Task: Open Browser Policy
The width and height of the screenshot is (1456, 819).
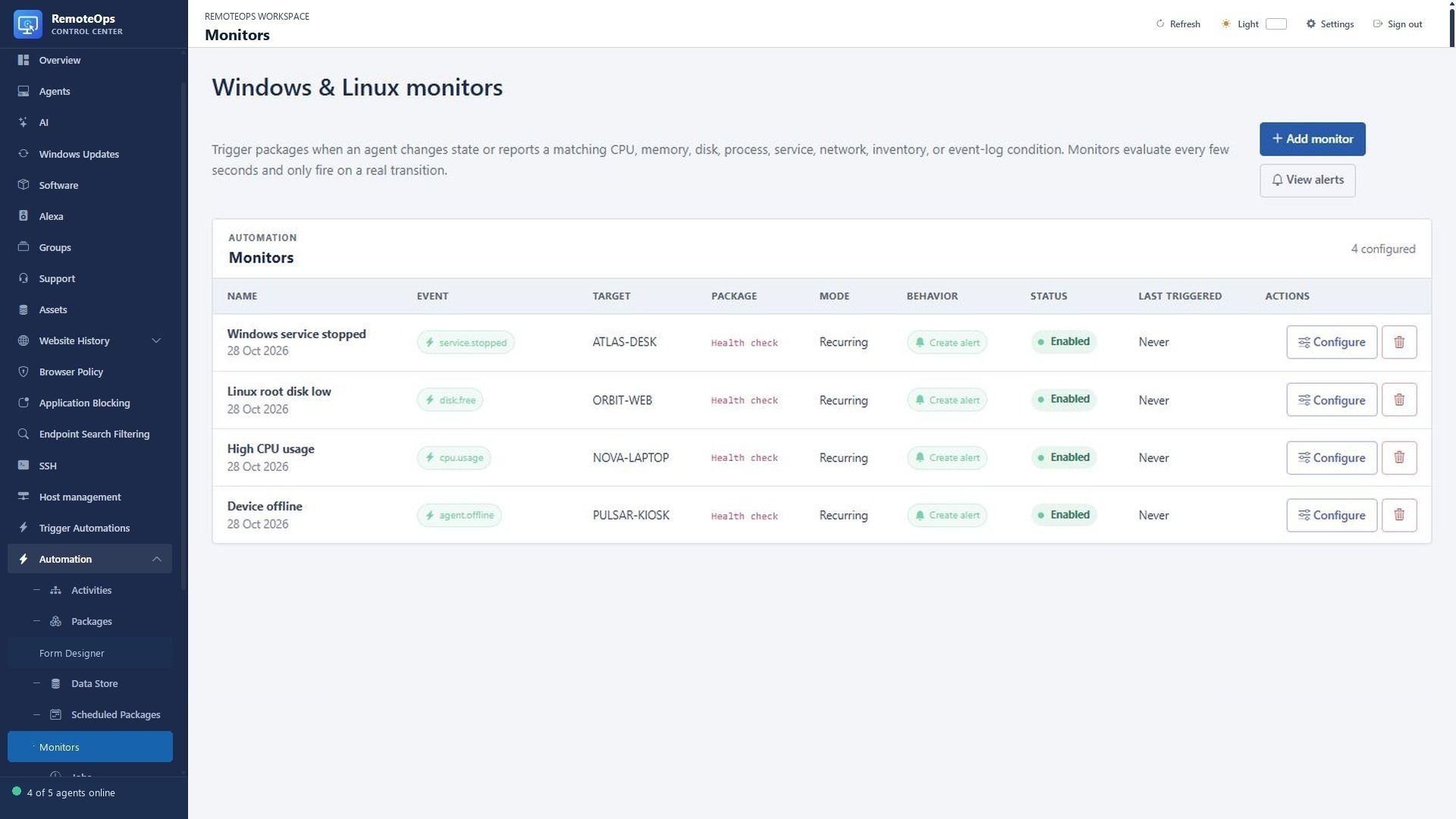Action: pos(89,372)
